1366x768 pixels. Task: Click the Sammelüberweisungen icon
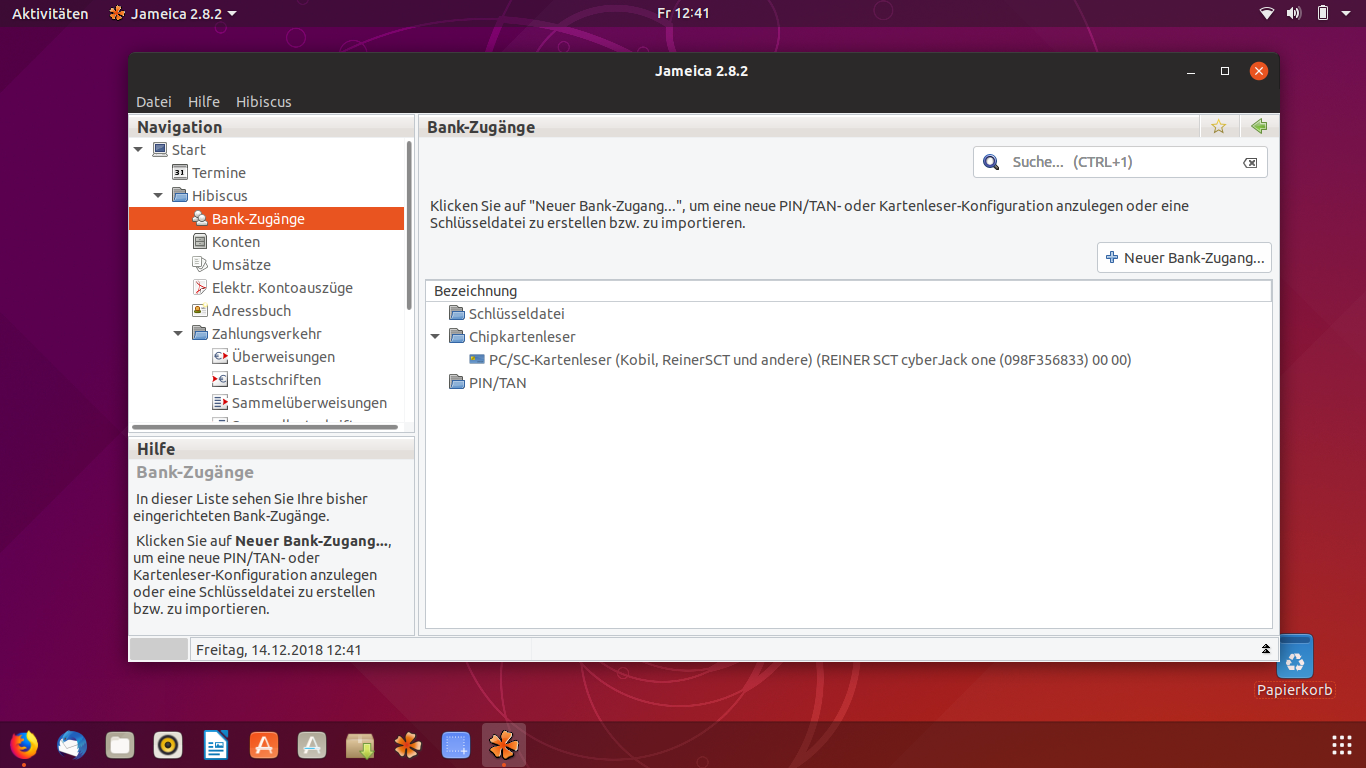(x=220, y=403)
